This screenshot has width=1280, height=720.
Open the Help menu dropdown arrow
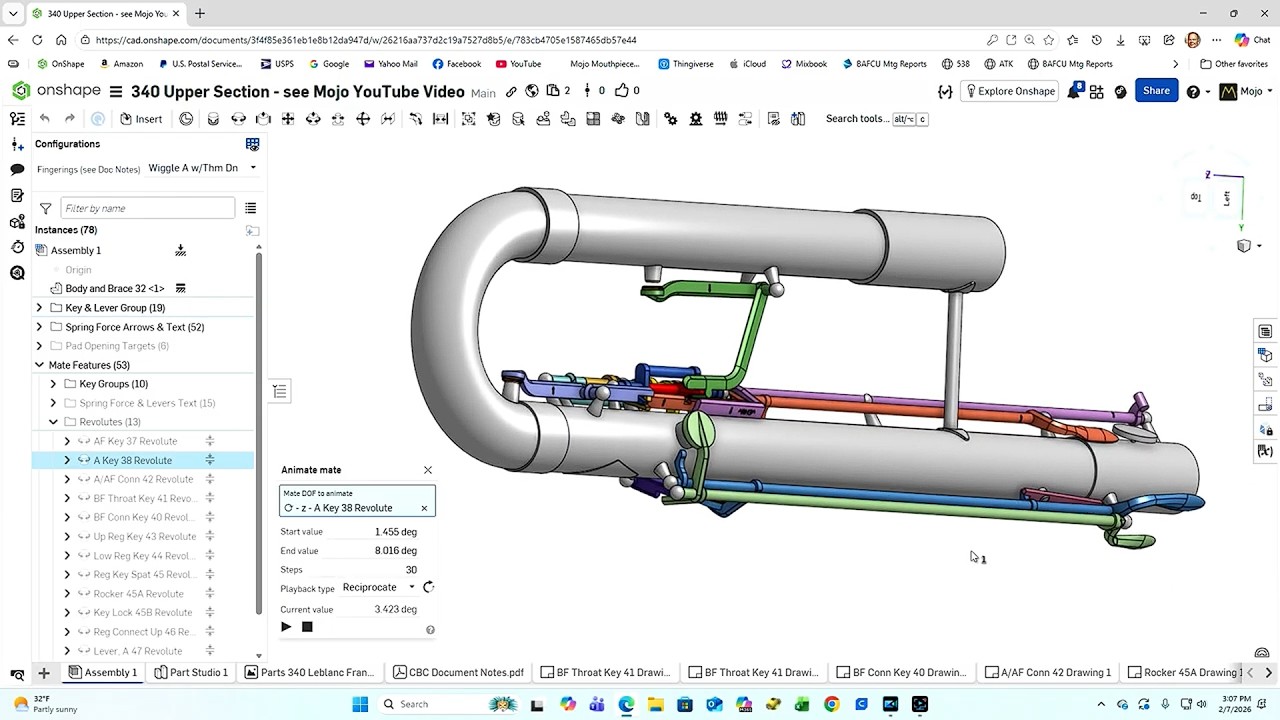[x=1208, y=91]
